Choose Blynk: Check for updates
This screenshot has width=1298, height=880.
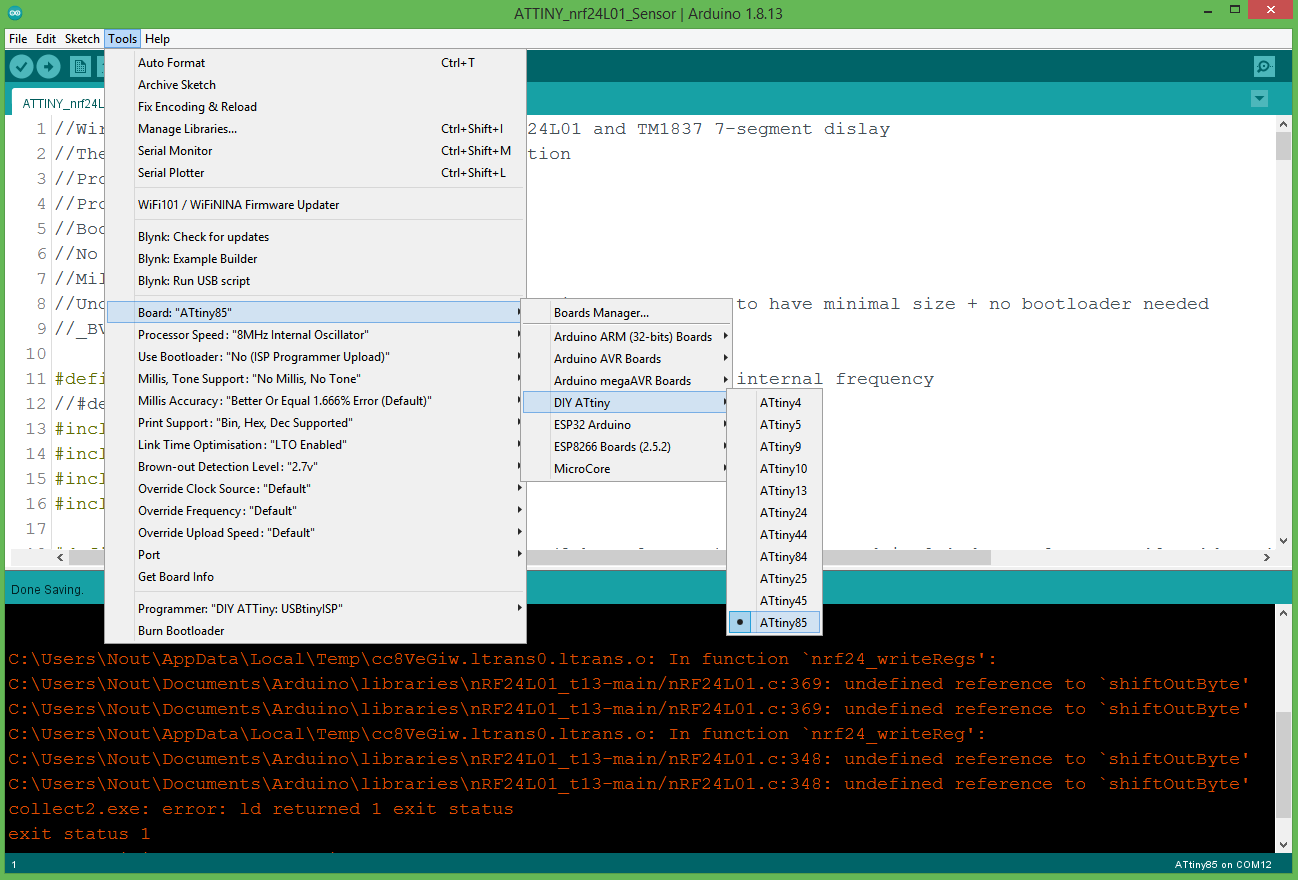(x=315, y=237)
